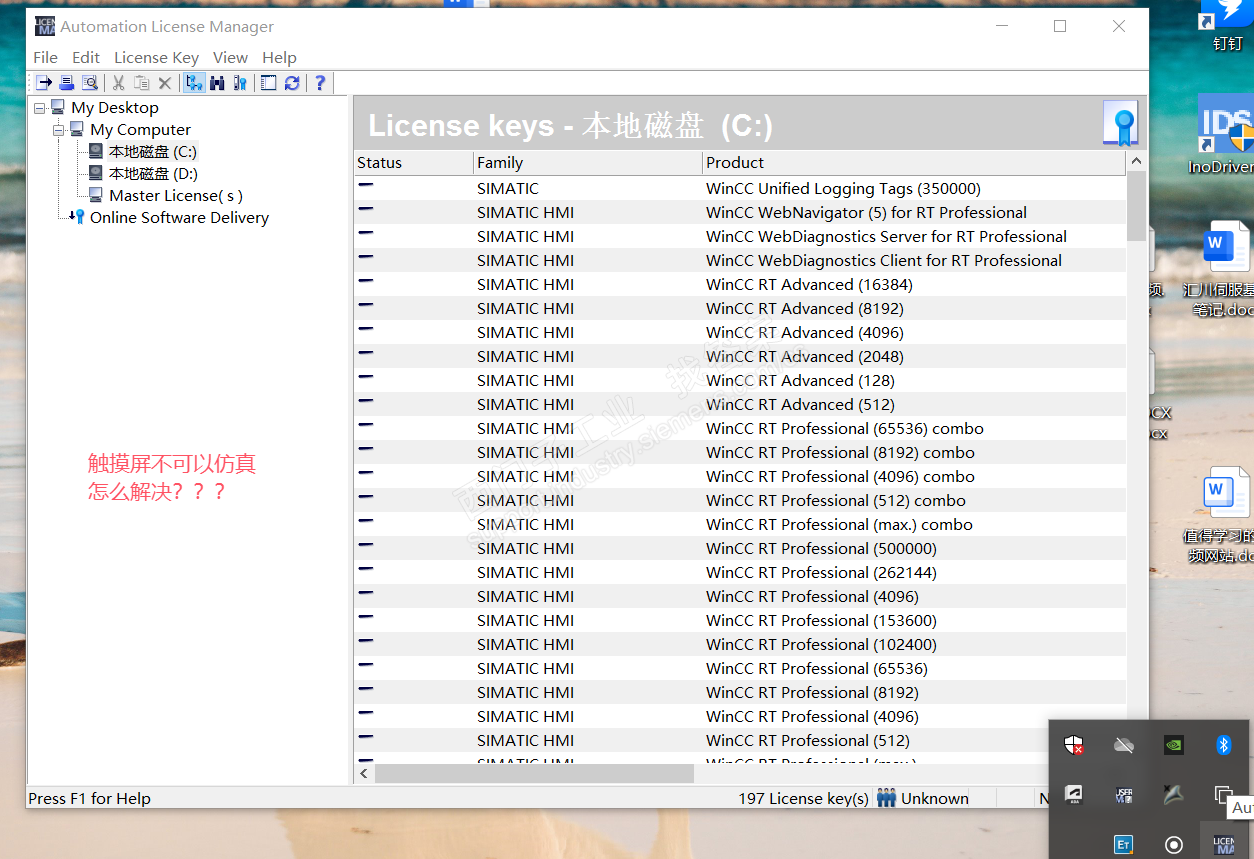Select WinCC RT Advanced (8192) row
The image size is (1254, 859).
[740, 308]
